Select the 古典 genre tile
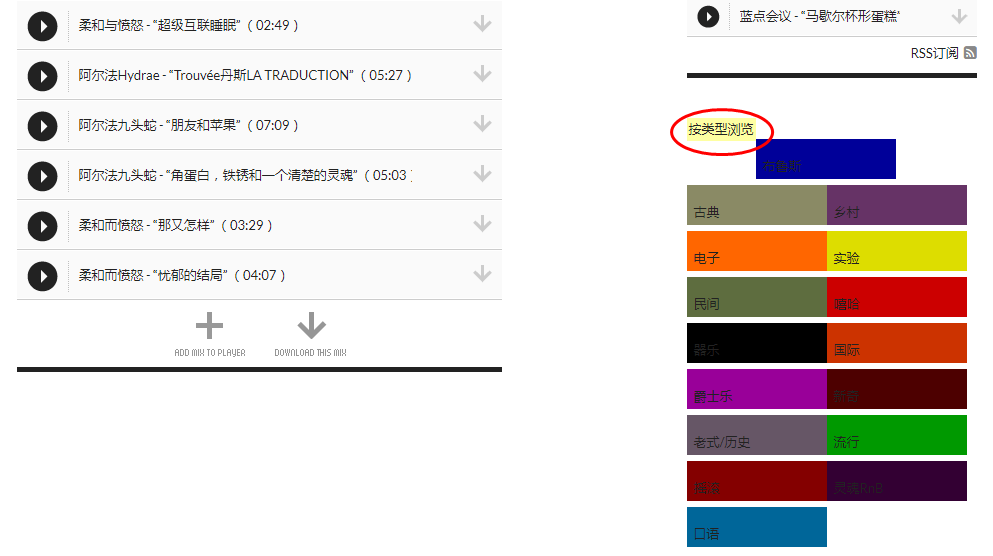Image resolution: width=993 pixels, height=556 pixels. pyautogui.click(x=757, y=205)
